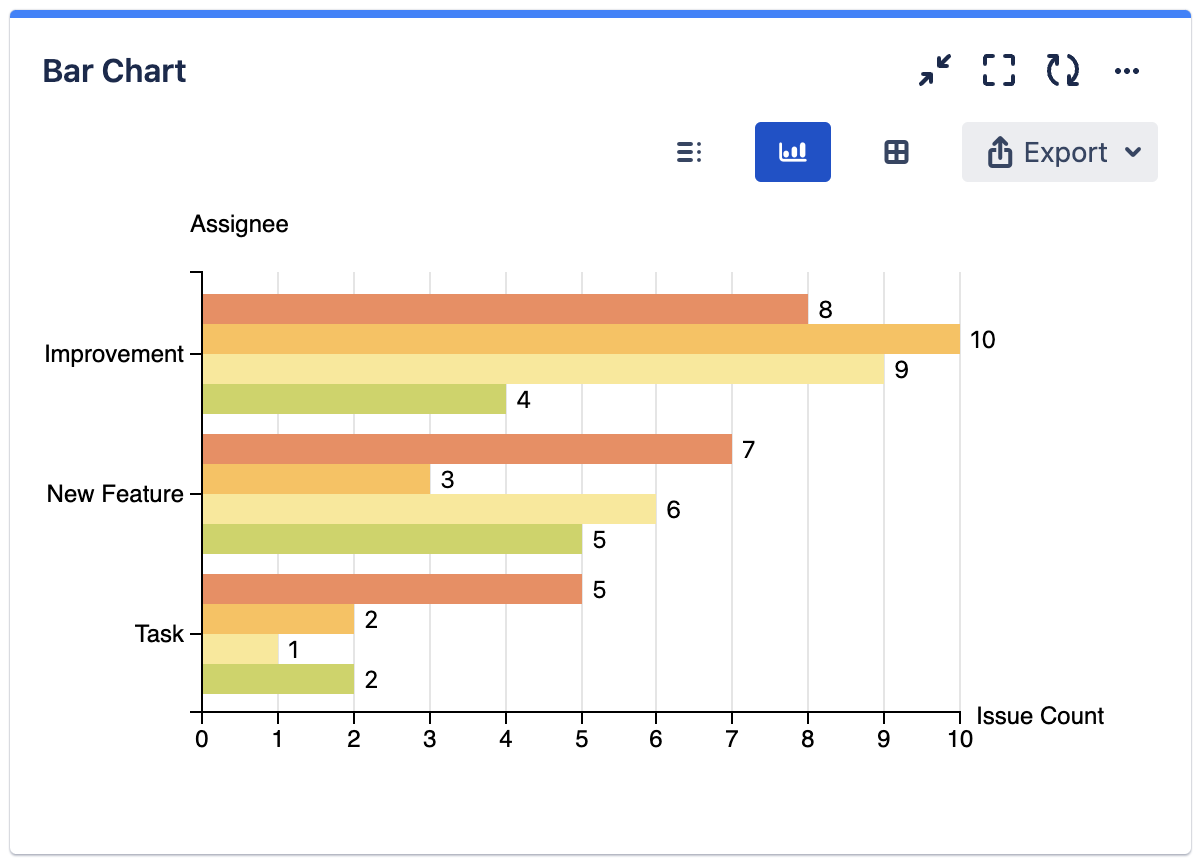Select the Bar Chart title
Screen dimensions: 1201x864
(x=113, y=70)
